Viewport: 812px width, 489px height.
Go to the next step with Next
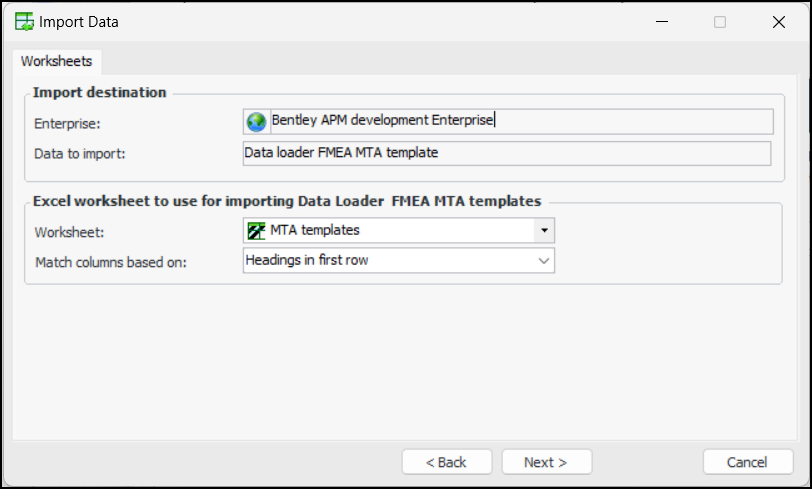546,462
